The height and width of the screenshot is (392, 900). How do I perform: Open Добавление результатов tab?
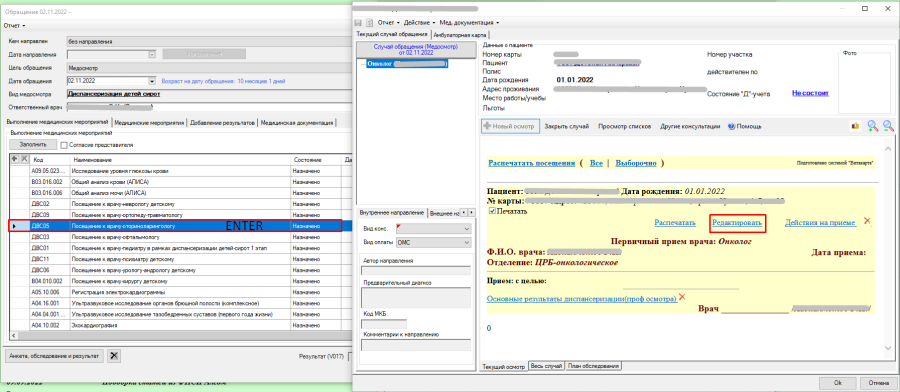pyautogui.click(x=222, y=123)
